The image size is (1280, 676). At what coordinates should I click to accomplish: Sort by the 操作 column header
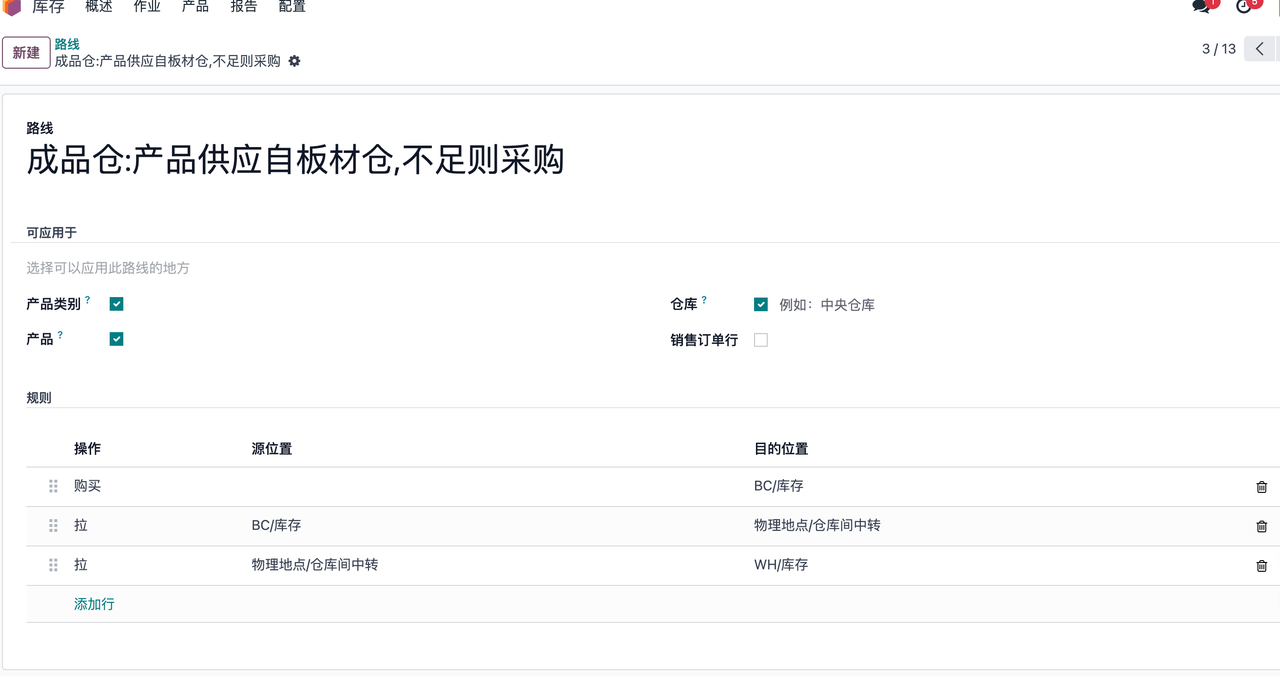(x=87, y=449)
